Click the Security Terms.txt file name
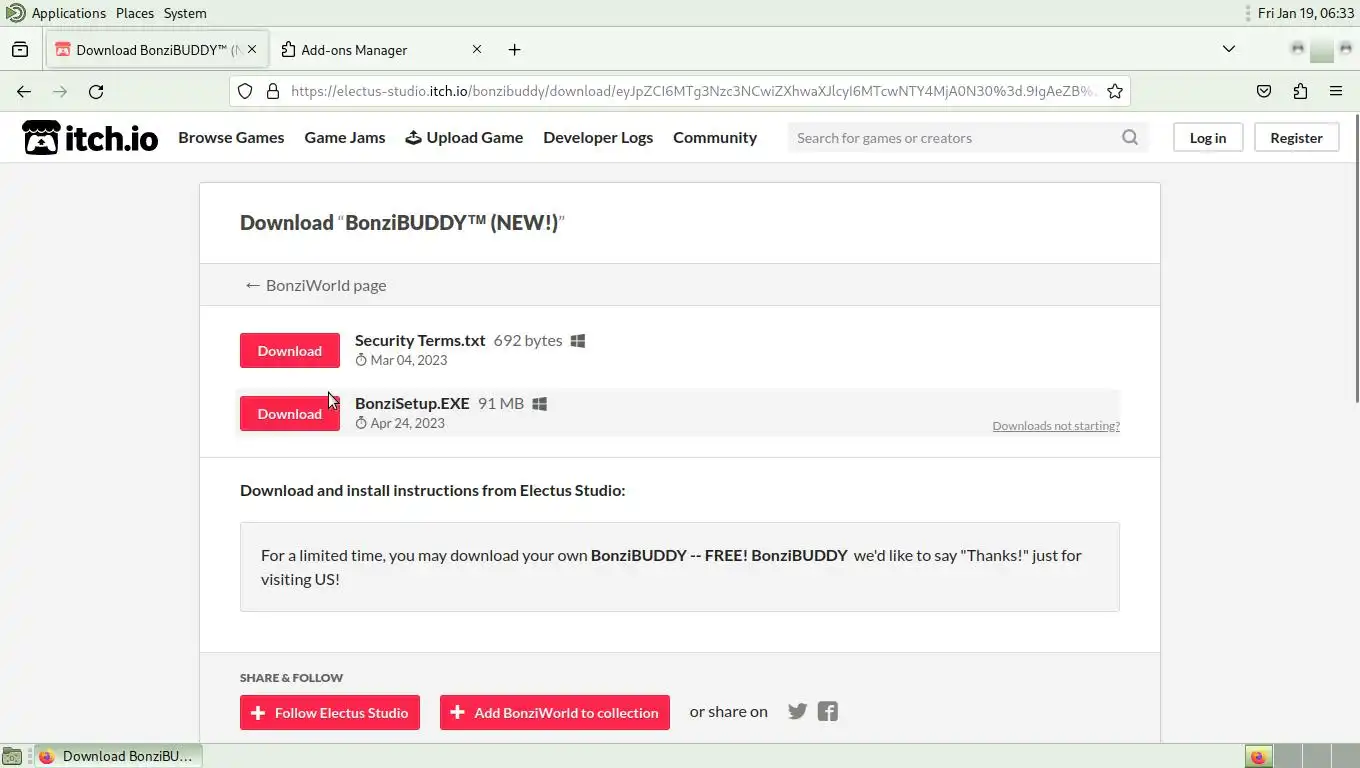Viewport: 1360px width, 768px height. (420, 341)
